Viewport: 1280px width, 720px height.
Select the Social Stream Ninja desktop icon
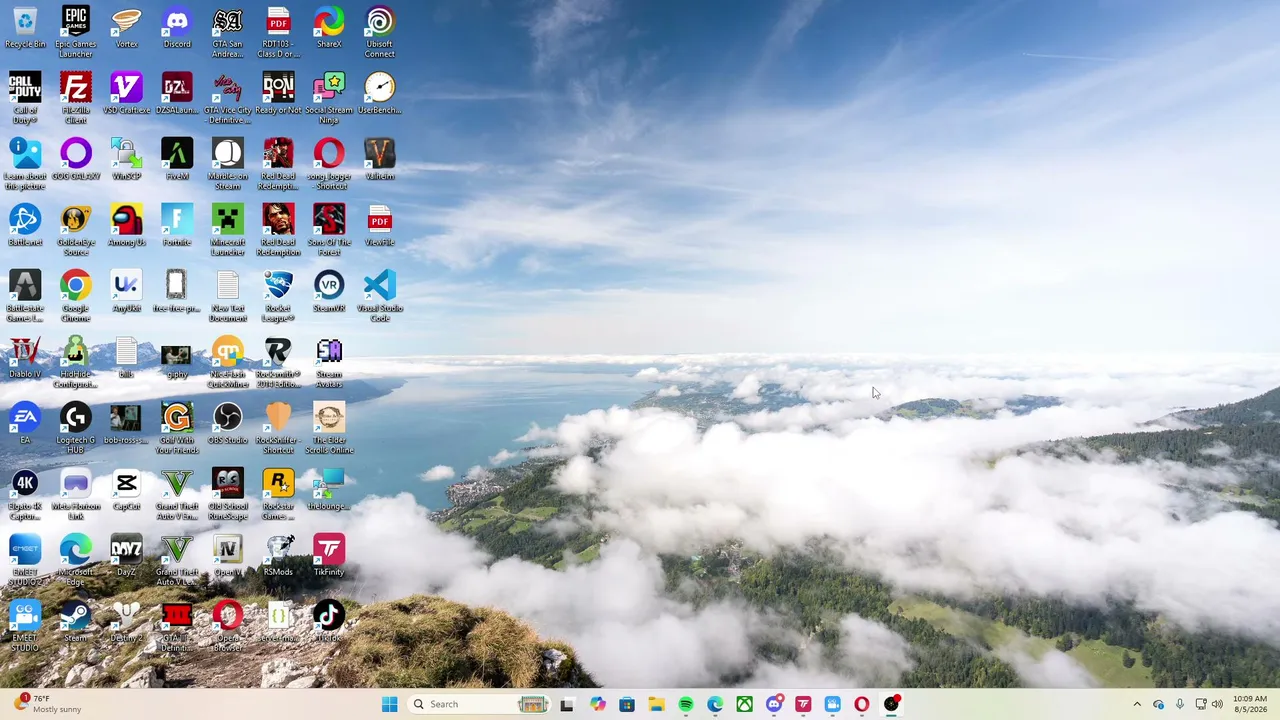pyautogui.click(x=329, y=98)
